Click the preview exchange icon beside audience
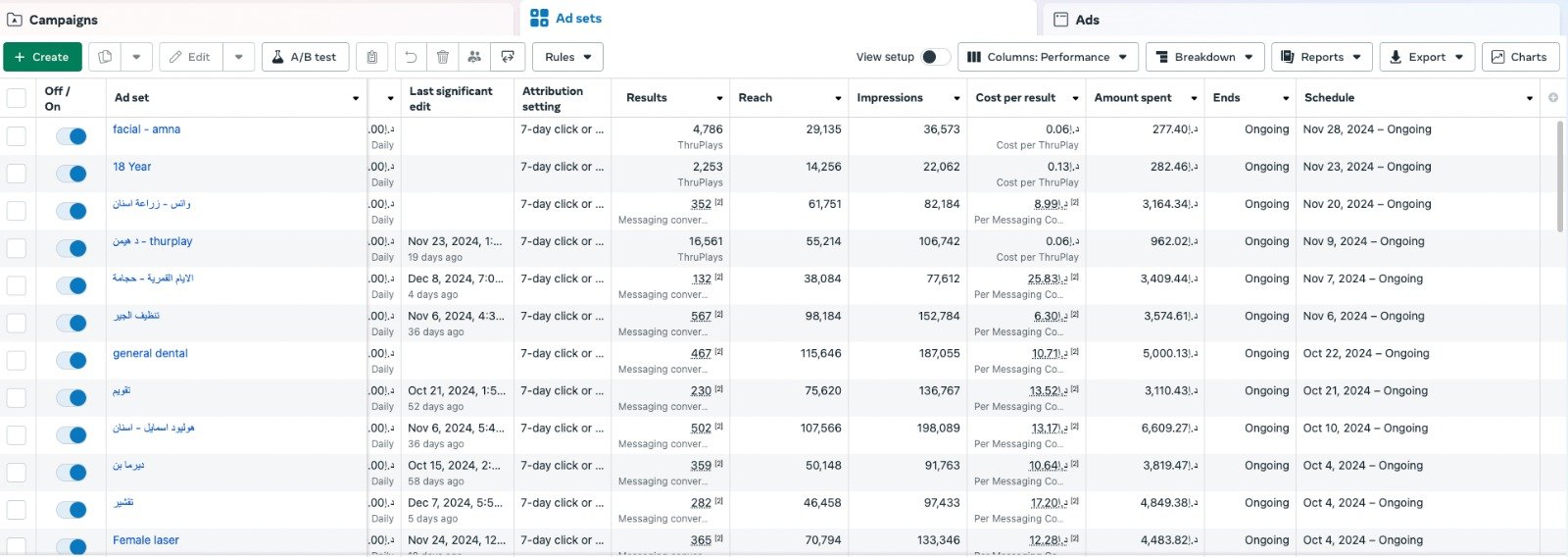1568x557 pixels. coord(508,57)
